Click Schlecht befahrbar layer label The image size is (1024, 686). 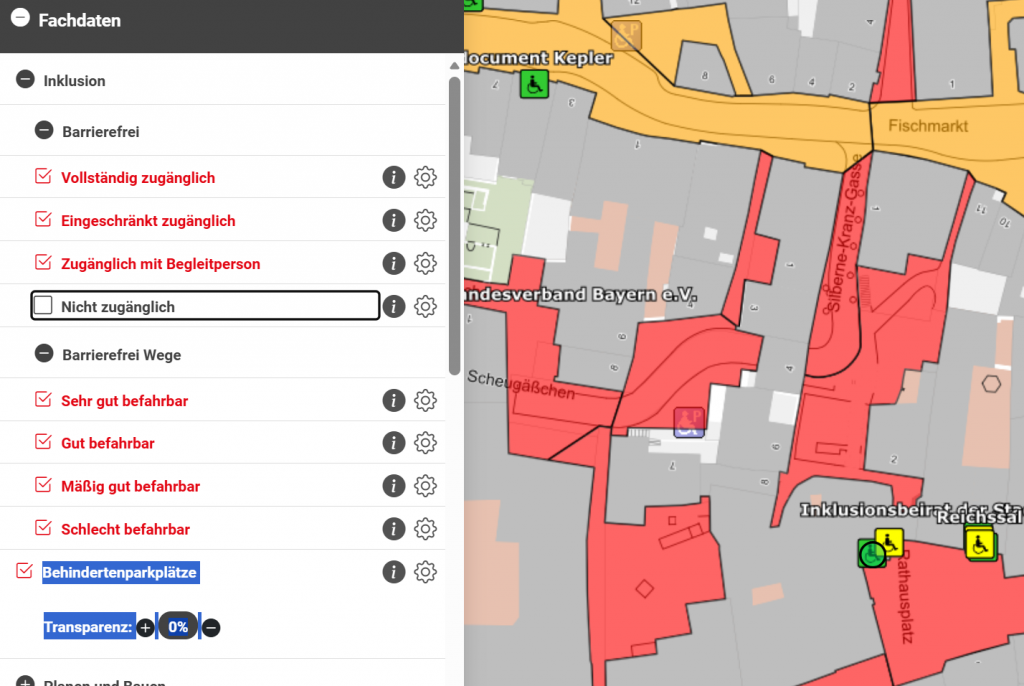pos(125,530)
